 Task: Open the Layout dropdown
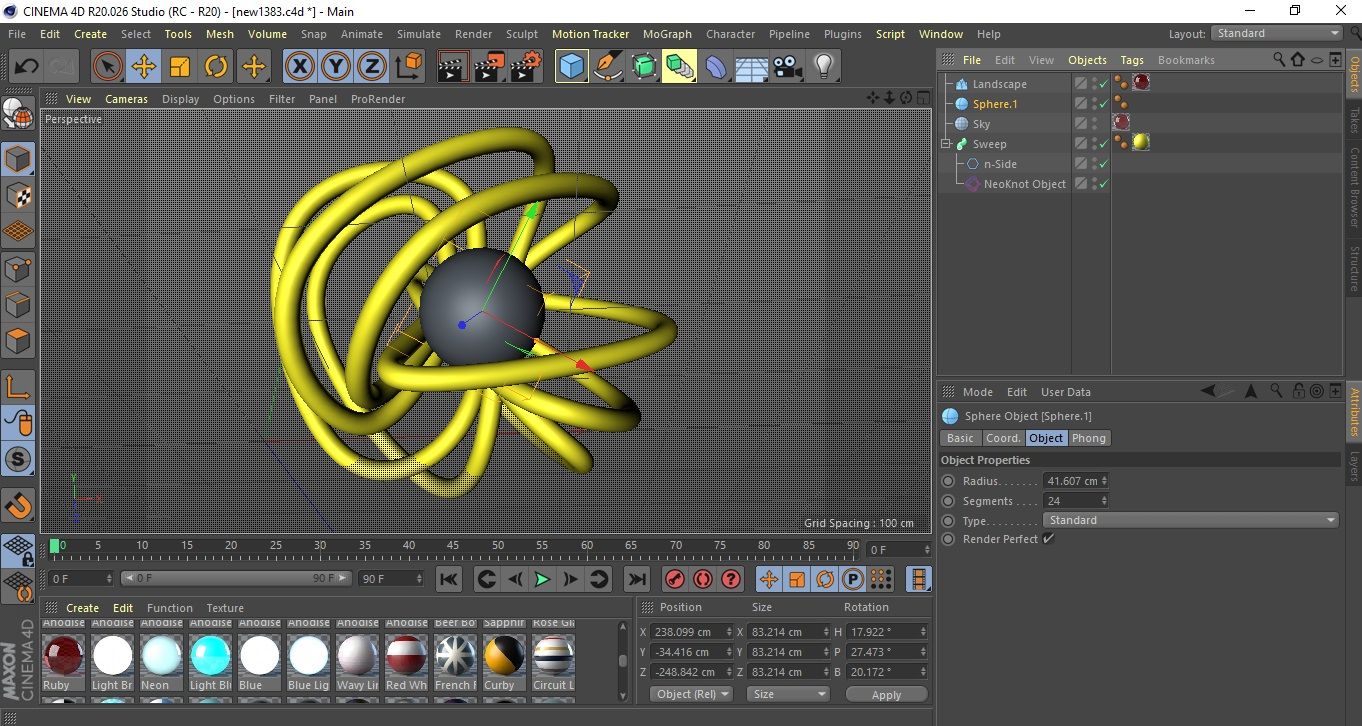point(1277,33)
